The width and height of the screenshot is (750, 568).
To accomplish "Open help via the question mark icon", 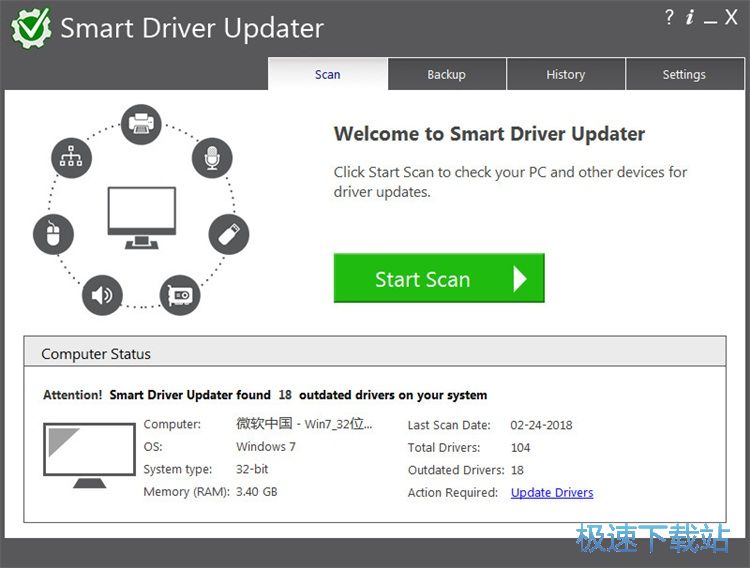I will tap(669, 17).
